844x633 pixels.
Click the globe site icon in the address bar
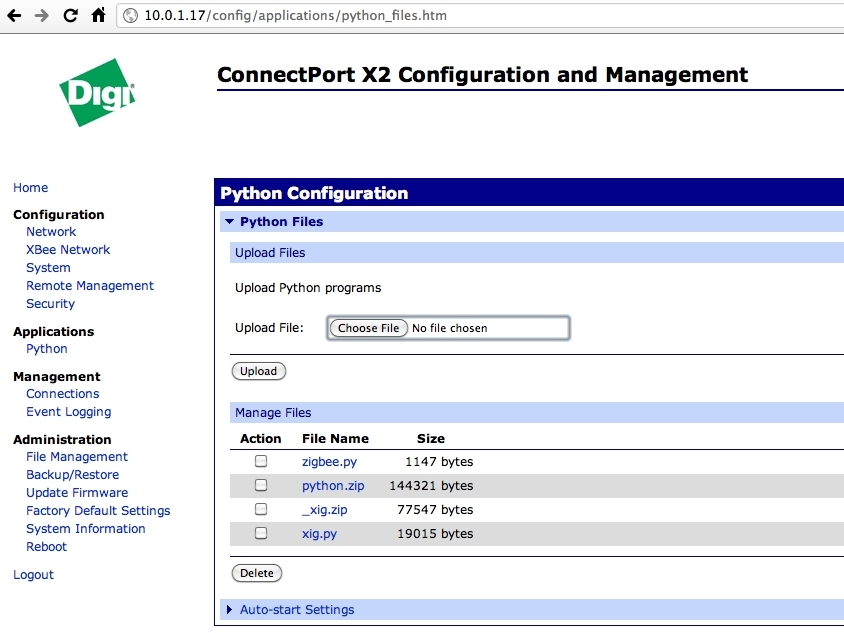pyautogui.click(x=130, y=16)
